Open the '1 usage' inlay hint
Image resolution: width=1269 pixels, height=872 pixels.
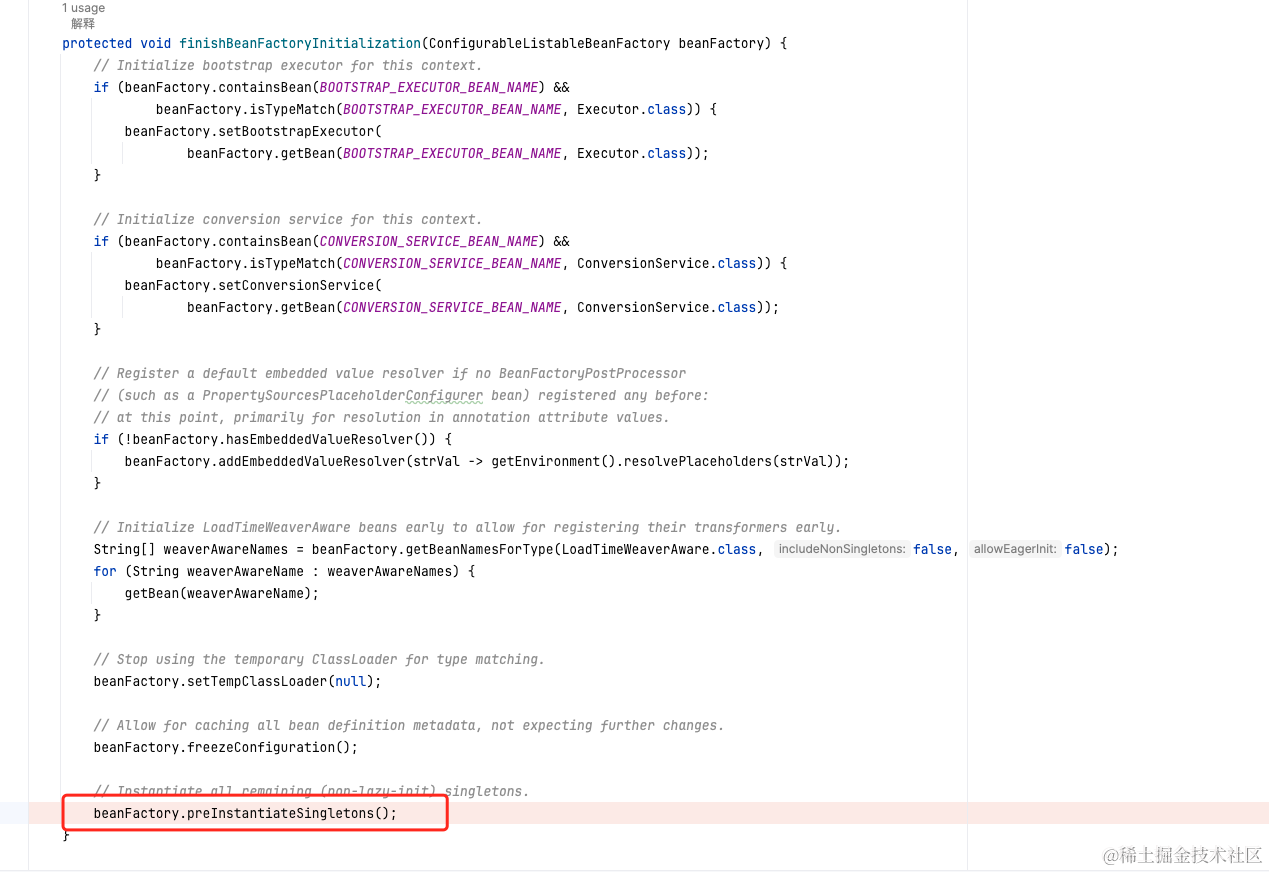[x=83, y=8]
